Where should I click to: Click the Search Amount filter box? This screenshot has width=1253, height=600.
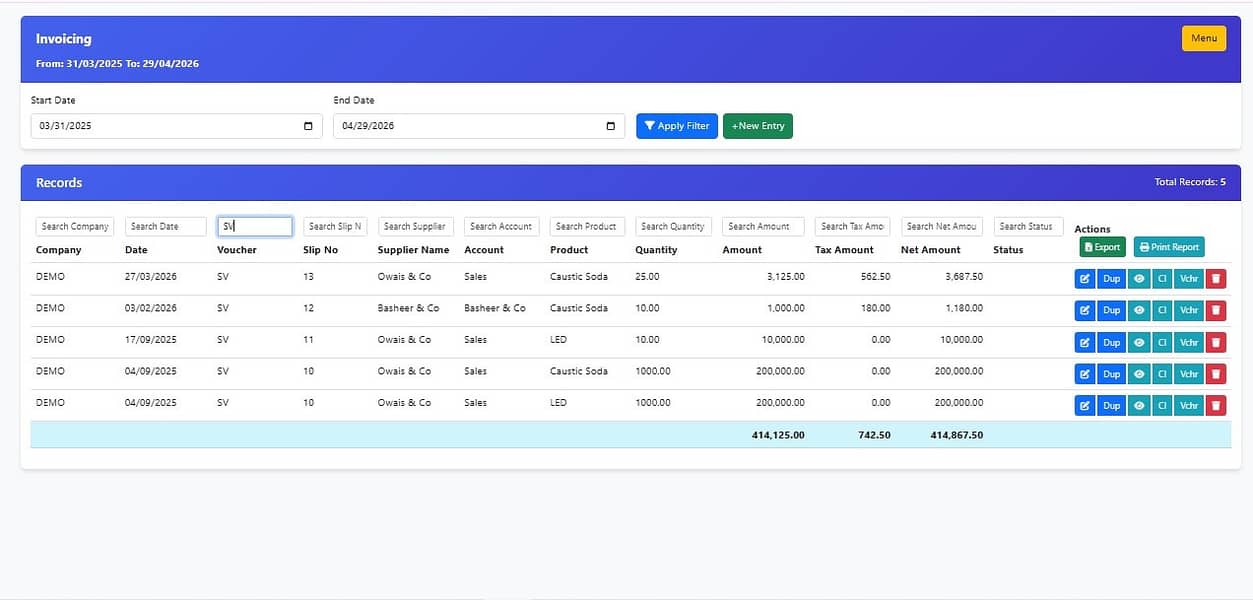coord(764,227)
